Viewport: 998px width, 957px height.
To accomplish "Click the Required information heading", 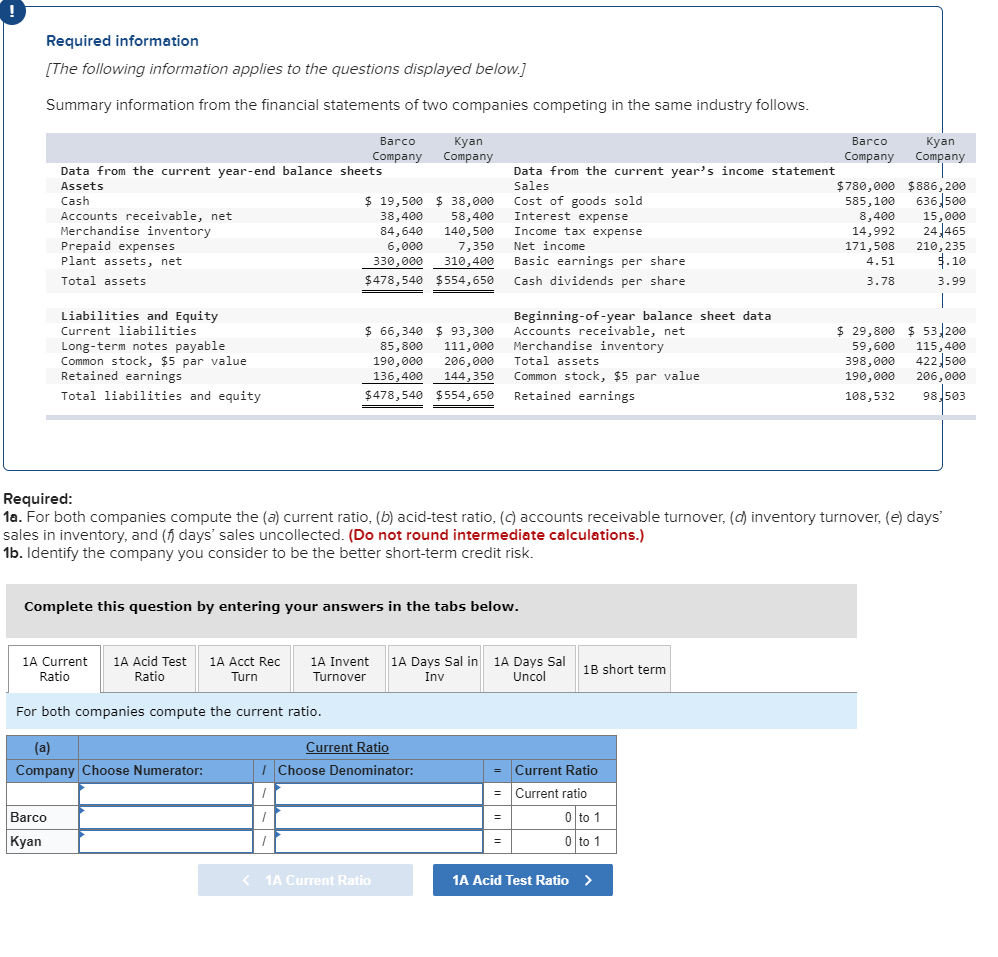I will (122, 41).
